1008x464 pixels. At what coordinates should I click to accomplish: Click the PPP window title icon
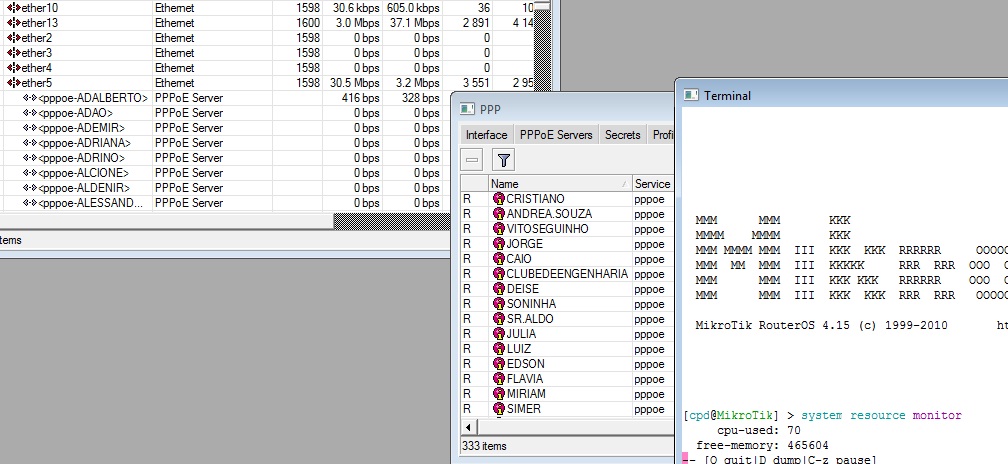468,109
